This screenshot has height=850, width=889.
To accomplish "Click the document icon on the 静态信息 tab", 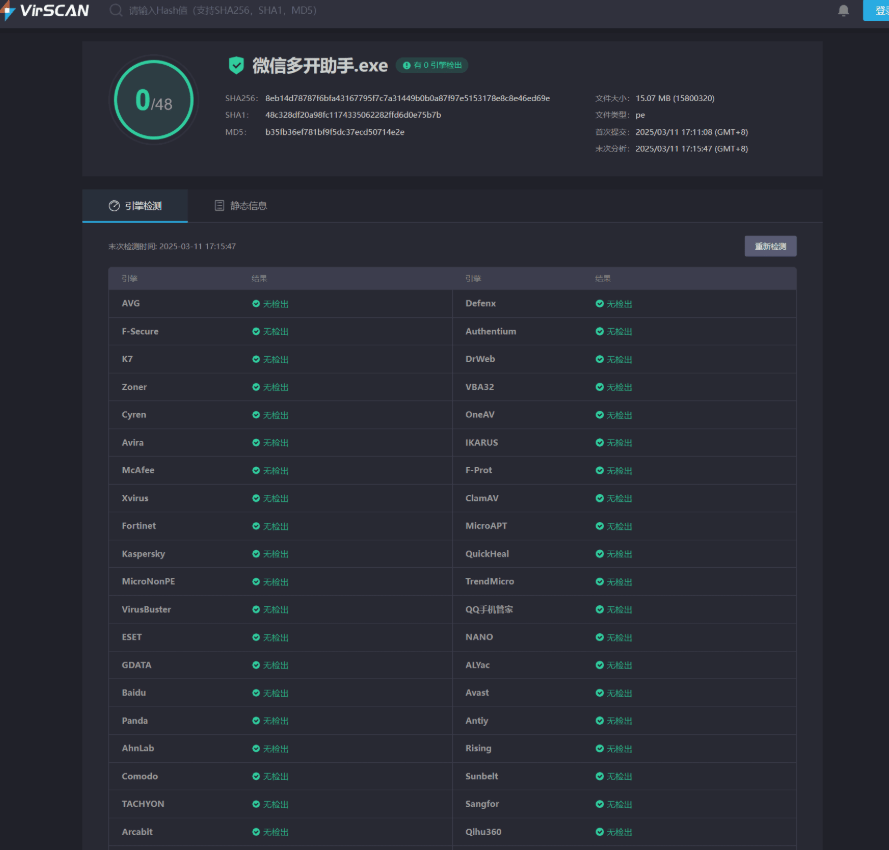I will (218, 205).
